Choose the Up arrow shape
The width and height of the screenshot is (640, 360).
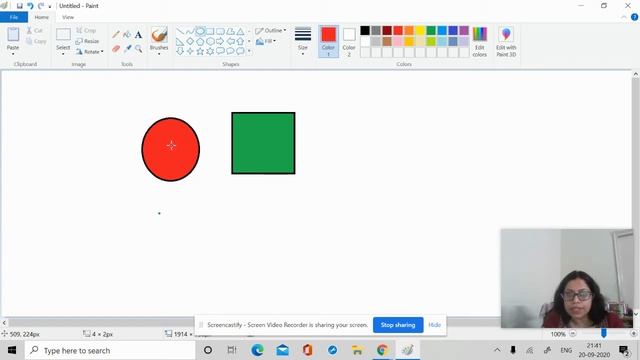240,41
